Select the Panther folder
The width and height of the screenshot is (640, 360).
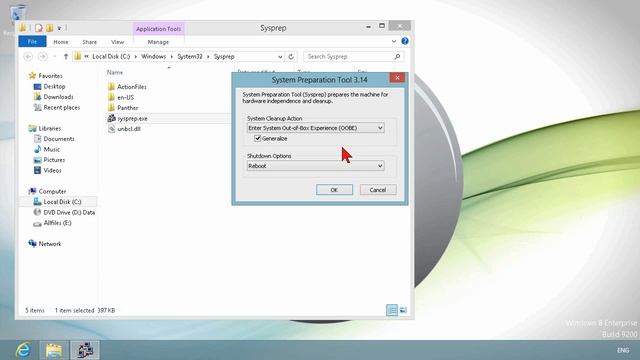(x=127, y=108)
